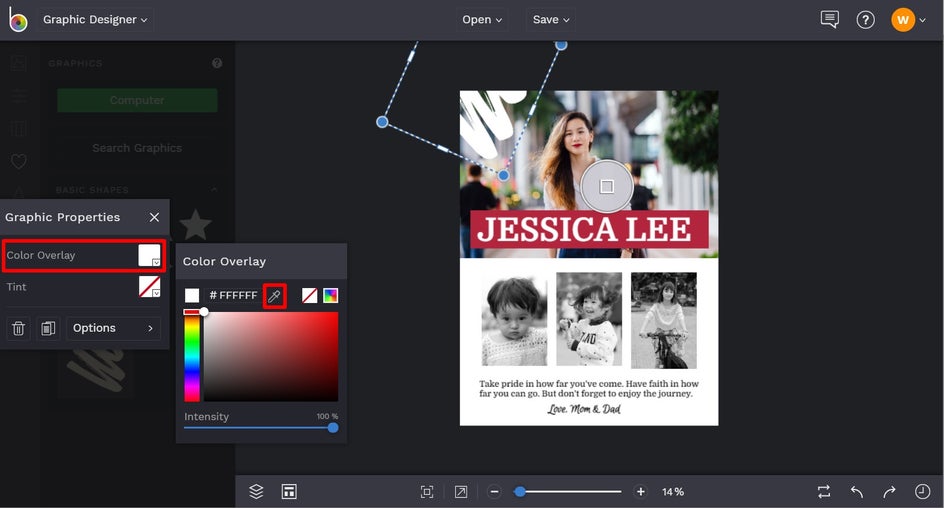944x508 pixels.
Task: Click the redo arrow icon
Action: point(889,491)
